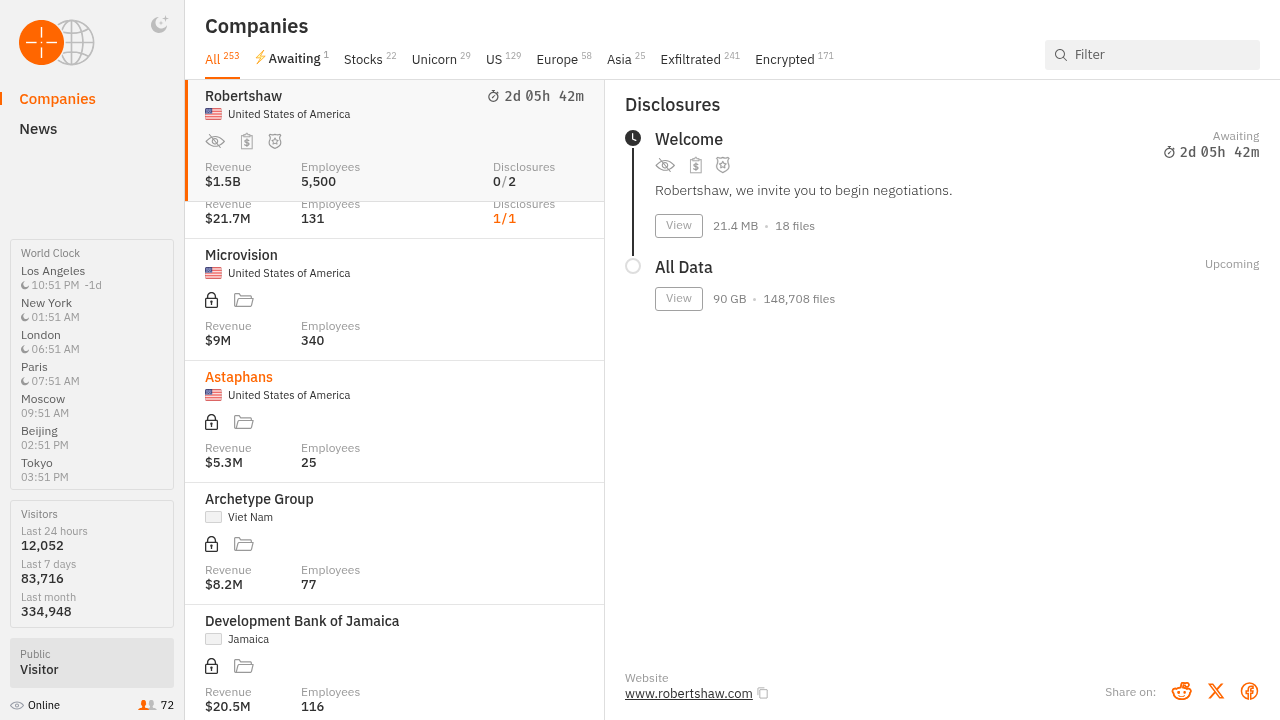Click the Online status eye icon
This screenshot has height=720, width=1280.
(x=17, y=705)
